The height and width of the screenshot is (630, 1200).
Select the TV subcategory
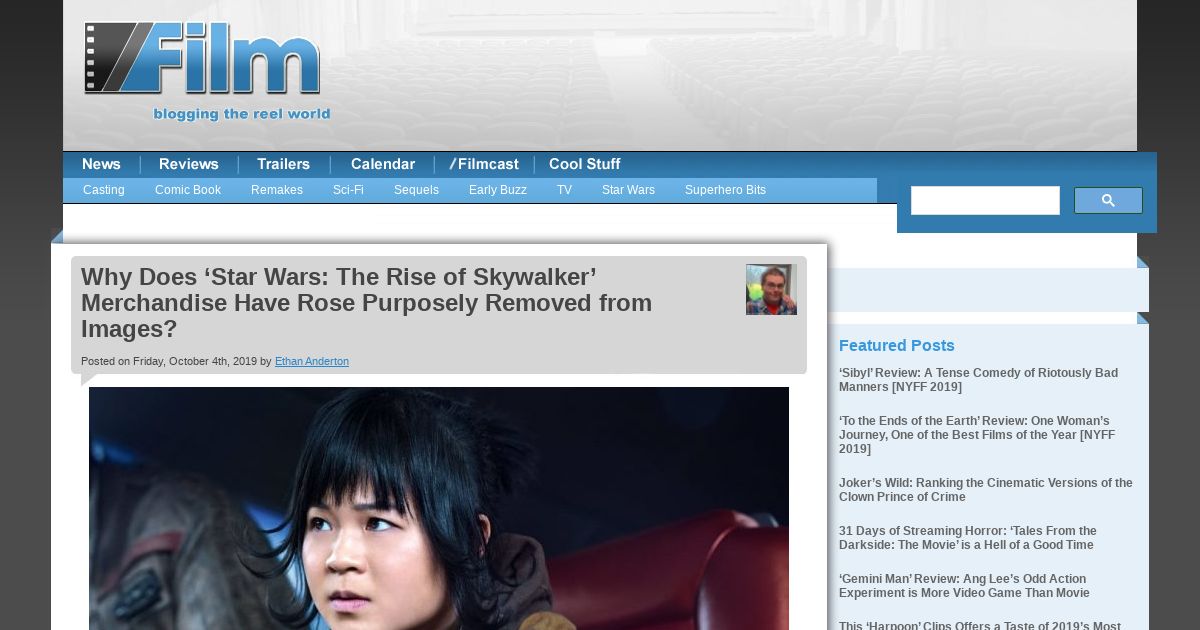click(x=564, y=190)
